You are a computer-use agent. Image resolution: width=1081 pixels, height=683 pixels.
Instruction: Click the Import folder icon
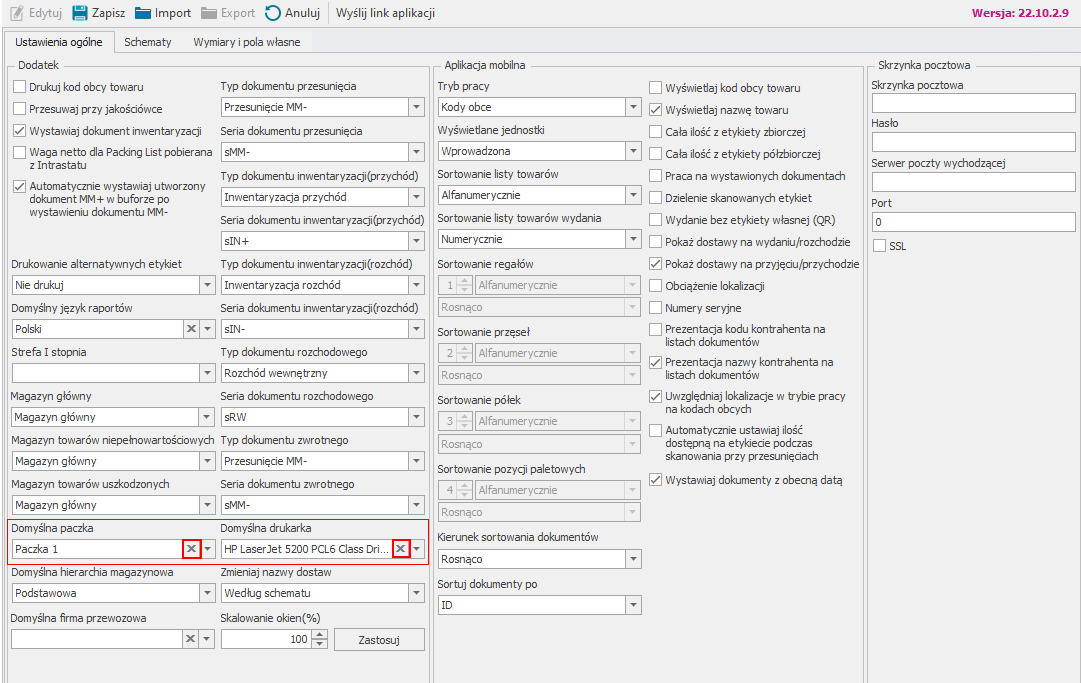[x=143, y=13]
